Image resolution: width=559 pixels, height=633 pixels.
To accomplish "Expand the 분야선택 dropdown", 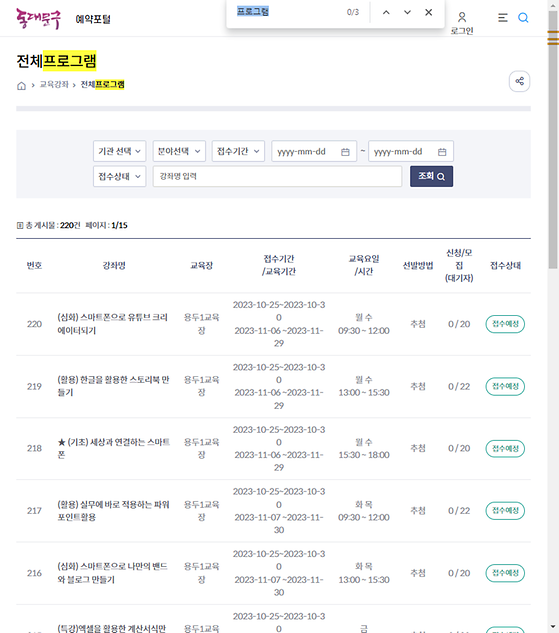I will coord(179,151).
